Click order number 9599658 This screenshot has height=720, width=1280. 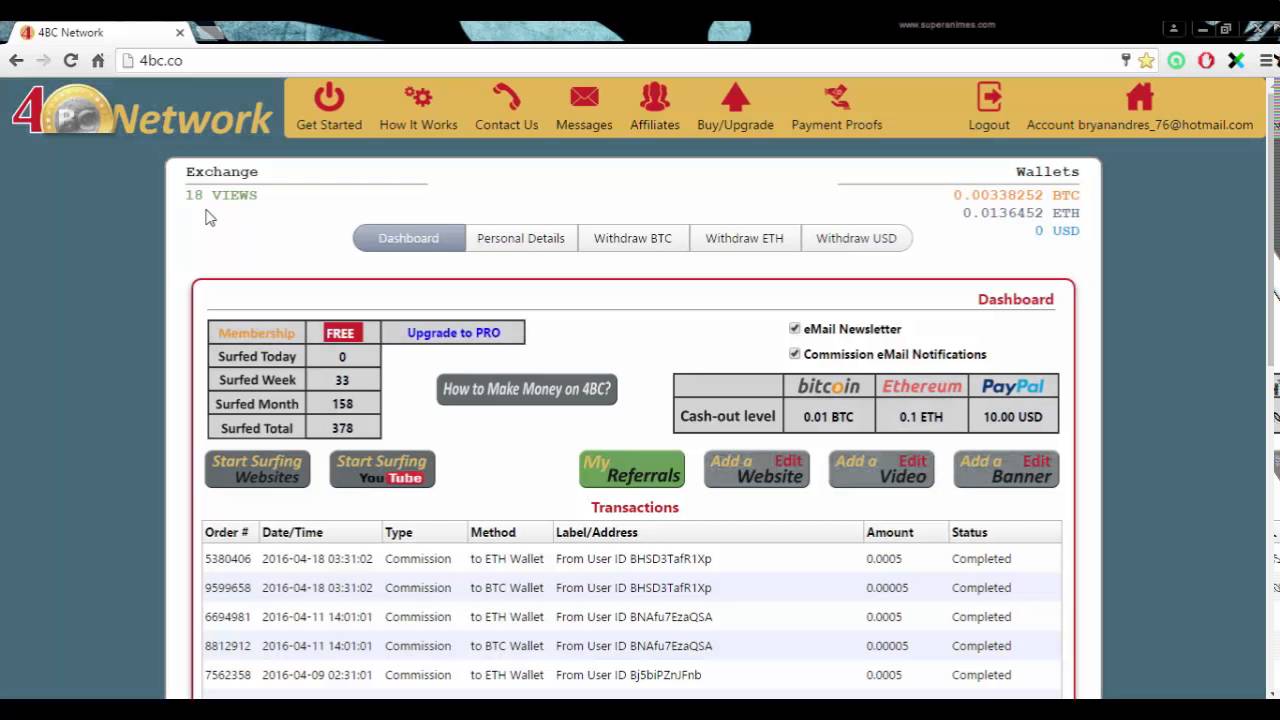point(228,587)
